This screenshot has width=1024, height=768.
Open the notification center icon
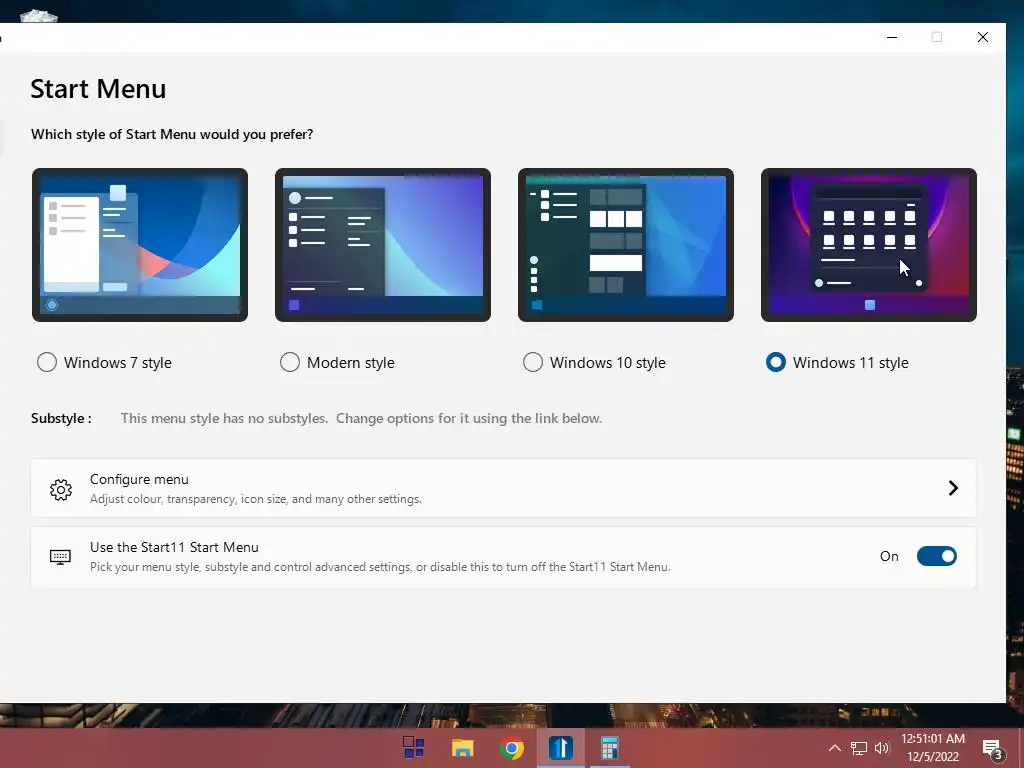[x=993, y=750]
